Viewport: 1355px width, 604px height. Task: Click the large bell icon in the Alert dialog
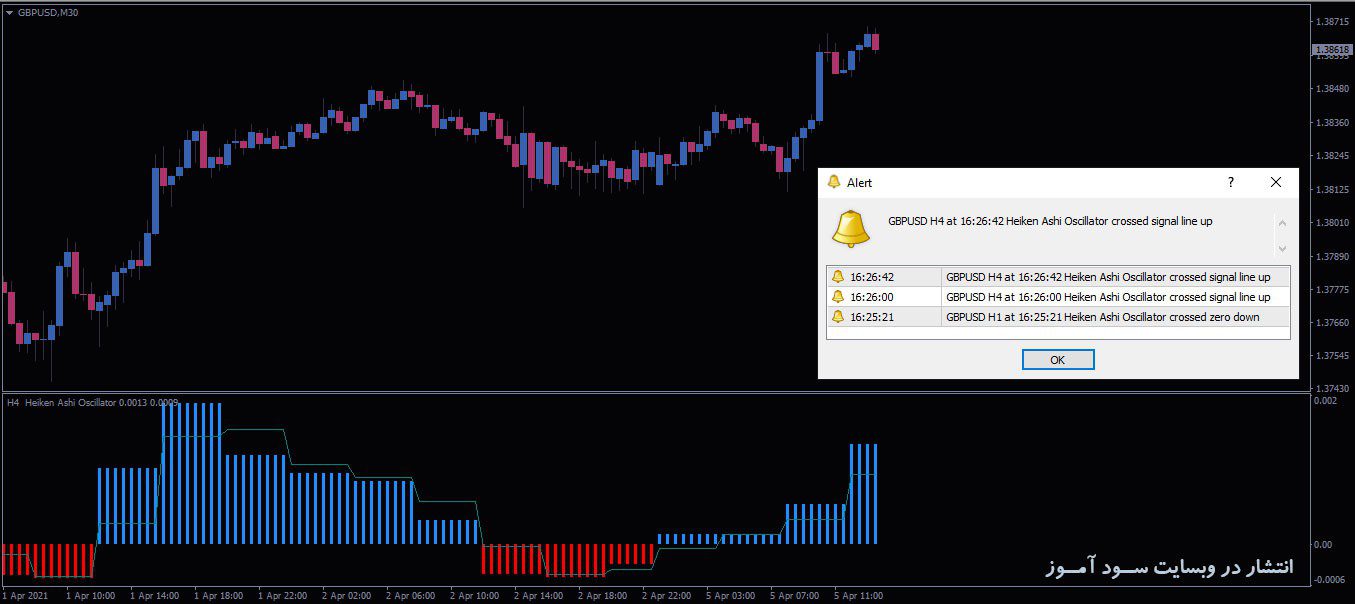pyautogui.click(x=851, y=229)
